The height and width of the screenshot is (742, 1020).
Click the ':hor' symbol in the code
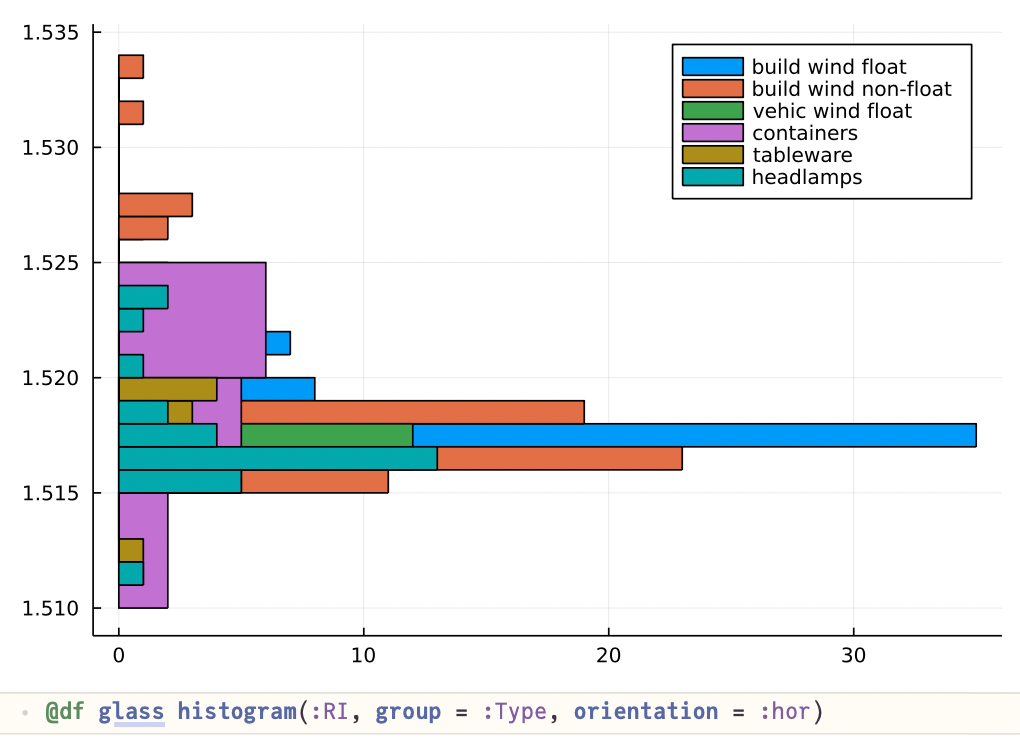(x=785, y=711)
